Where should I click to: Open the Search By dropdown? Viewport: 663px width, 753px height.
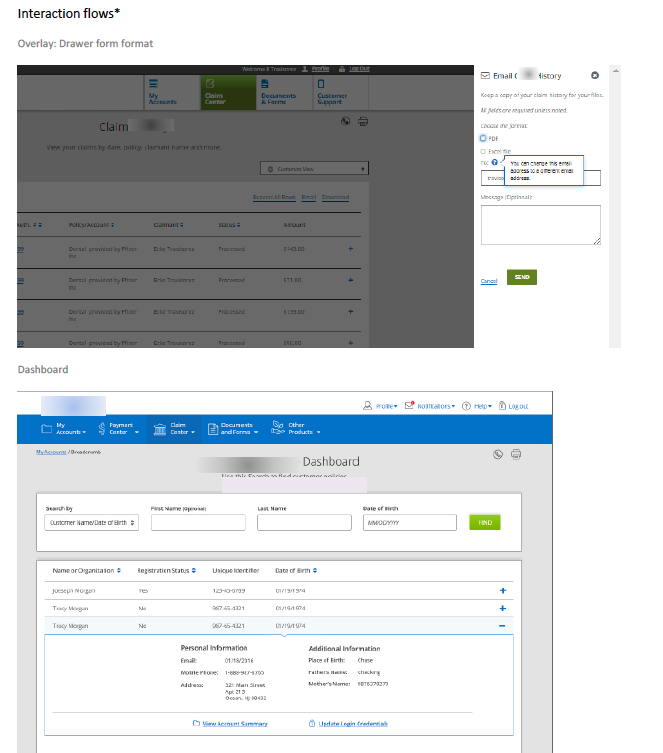click(x=92, y=523)
